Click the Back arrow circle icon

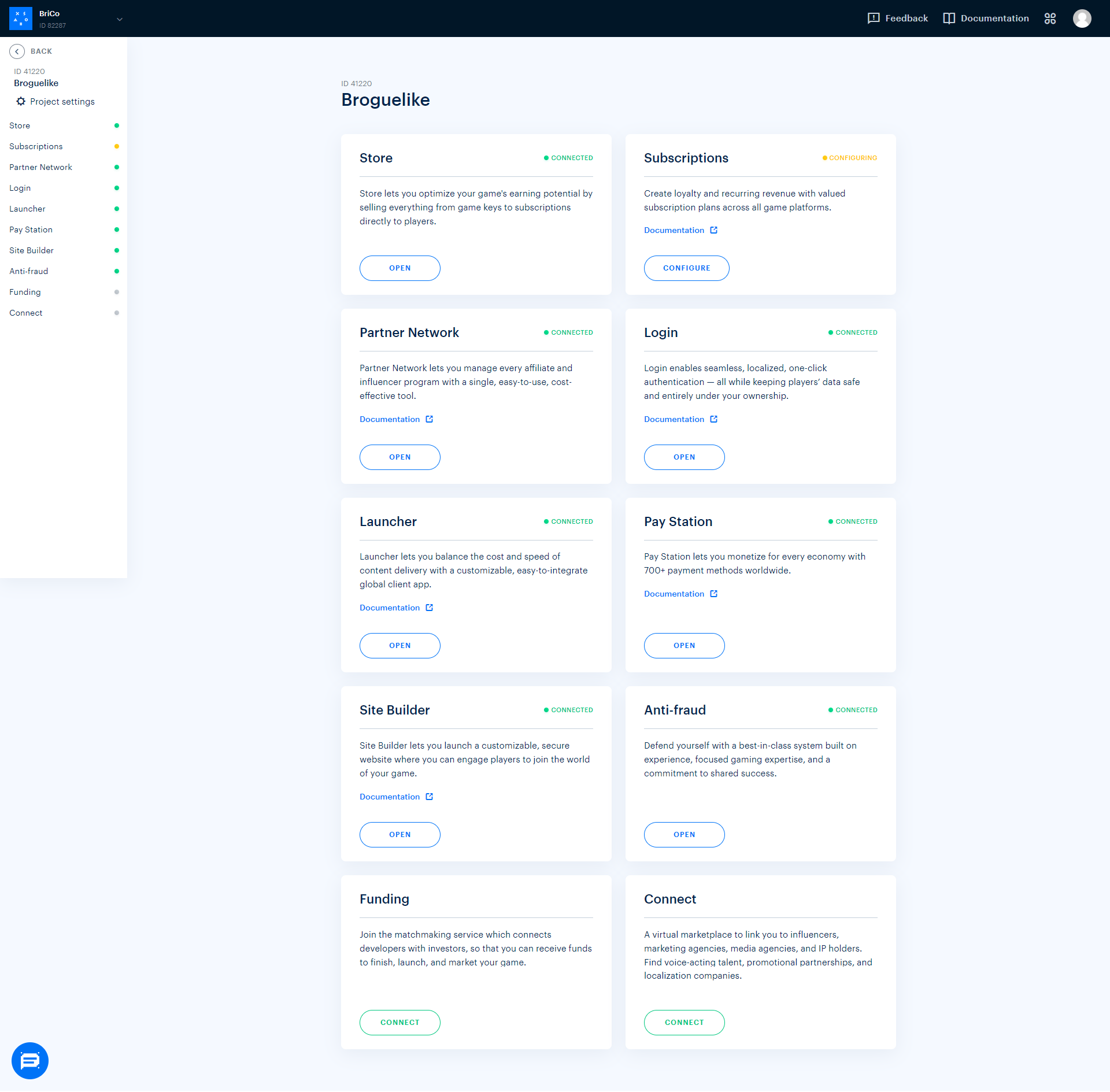click(17, 51)
